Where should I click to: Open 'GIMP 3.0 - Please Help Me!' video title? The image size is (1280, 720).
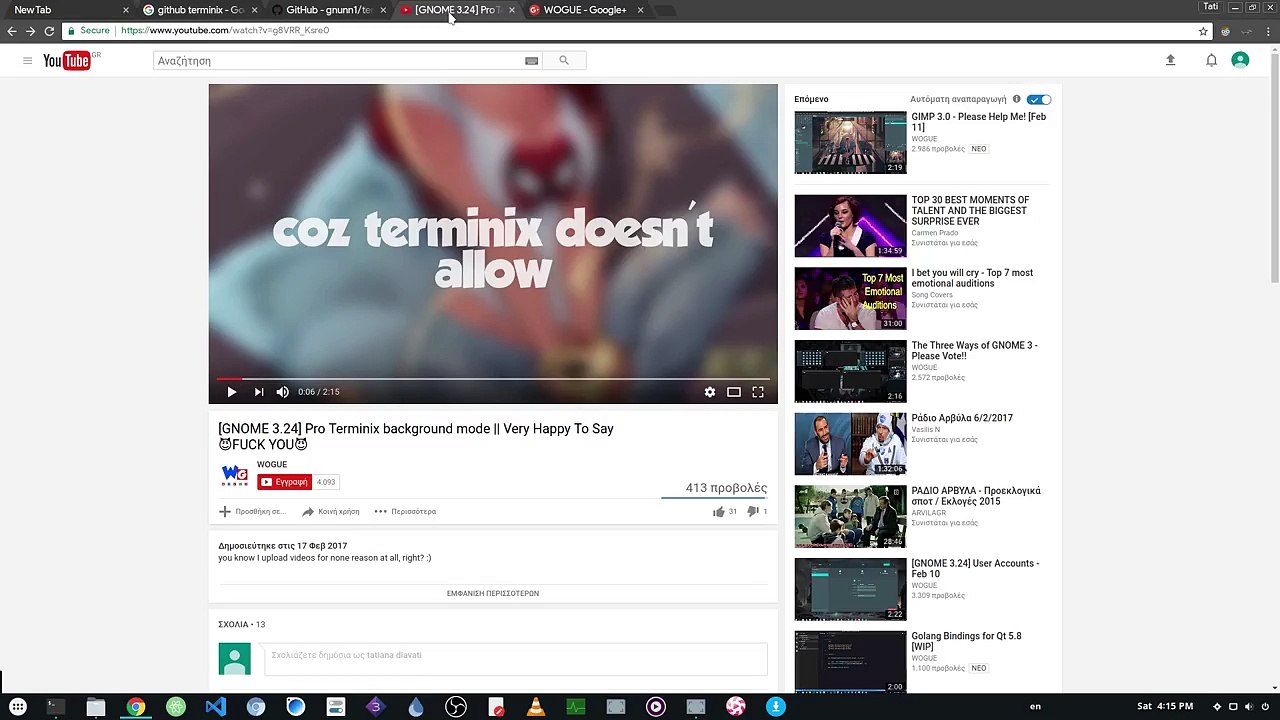click(979, 122)
